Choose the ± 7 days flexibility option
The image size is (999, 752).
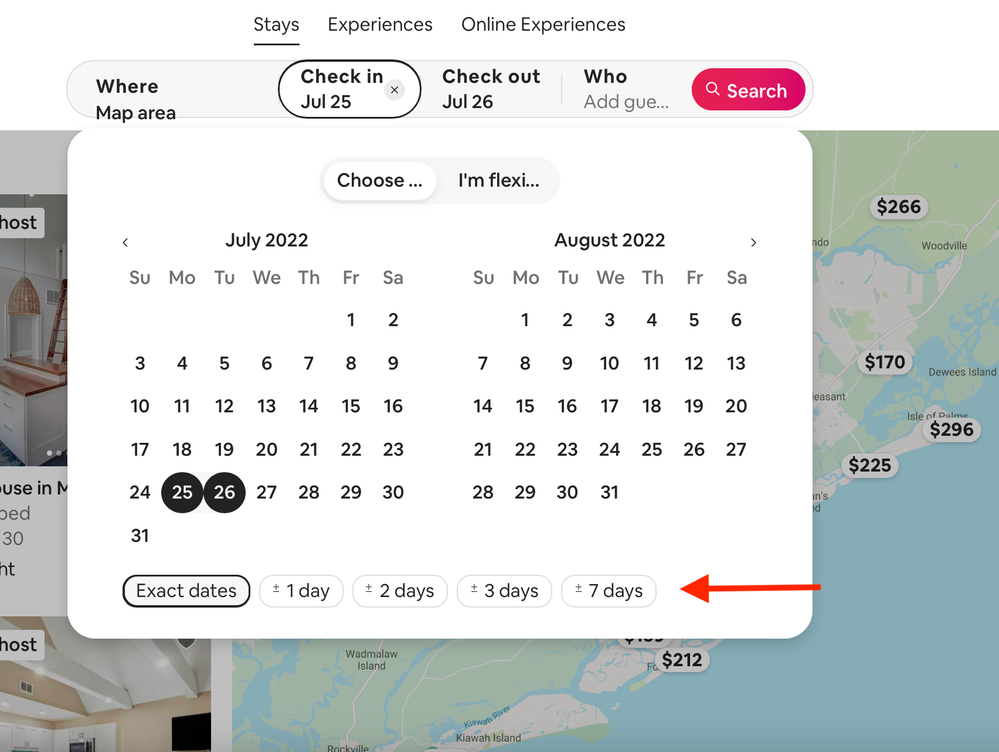click(608, 591)
